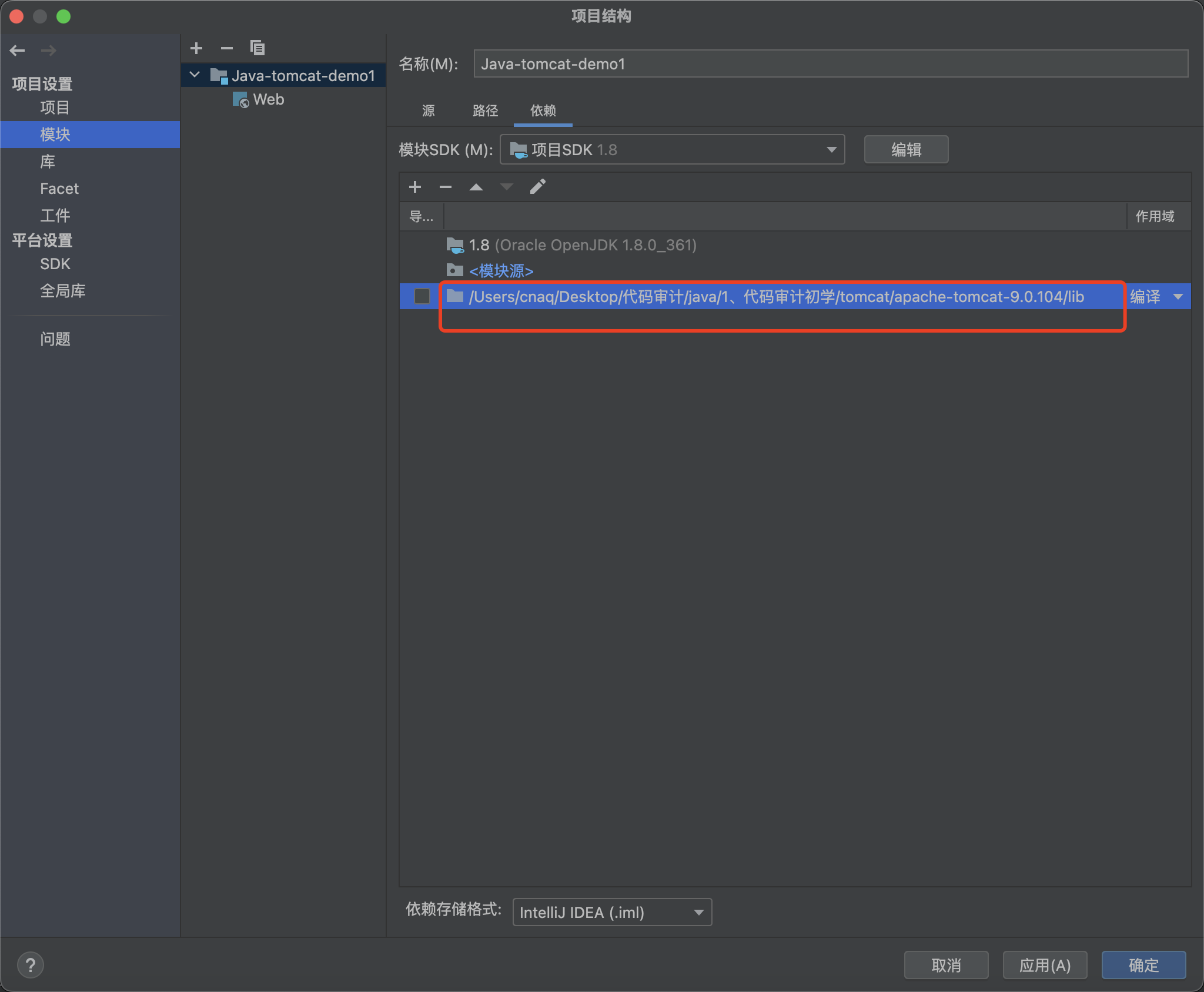
Task: Remove the selected dependency with minus icon
Action: pos(446,187)
